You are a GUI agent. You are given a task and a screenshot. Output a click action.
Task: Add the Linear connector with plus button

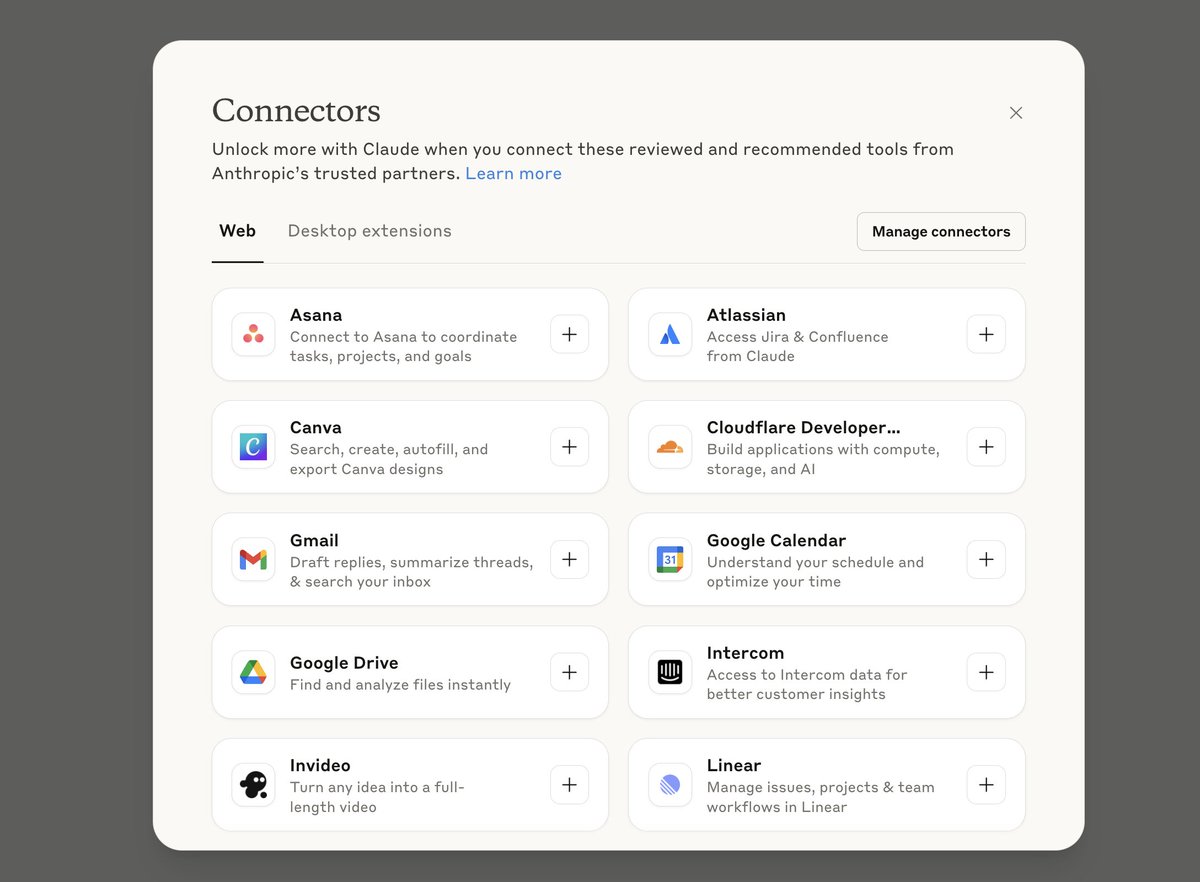click(986, 784)
